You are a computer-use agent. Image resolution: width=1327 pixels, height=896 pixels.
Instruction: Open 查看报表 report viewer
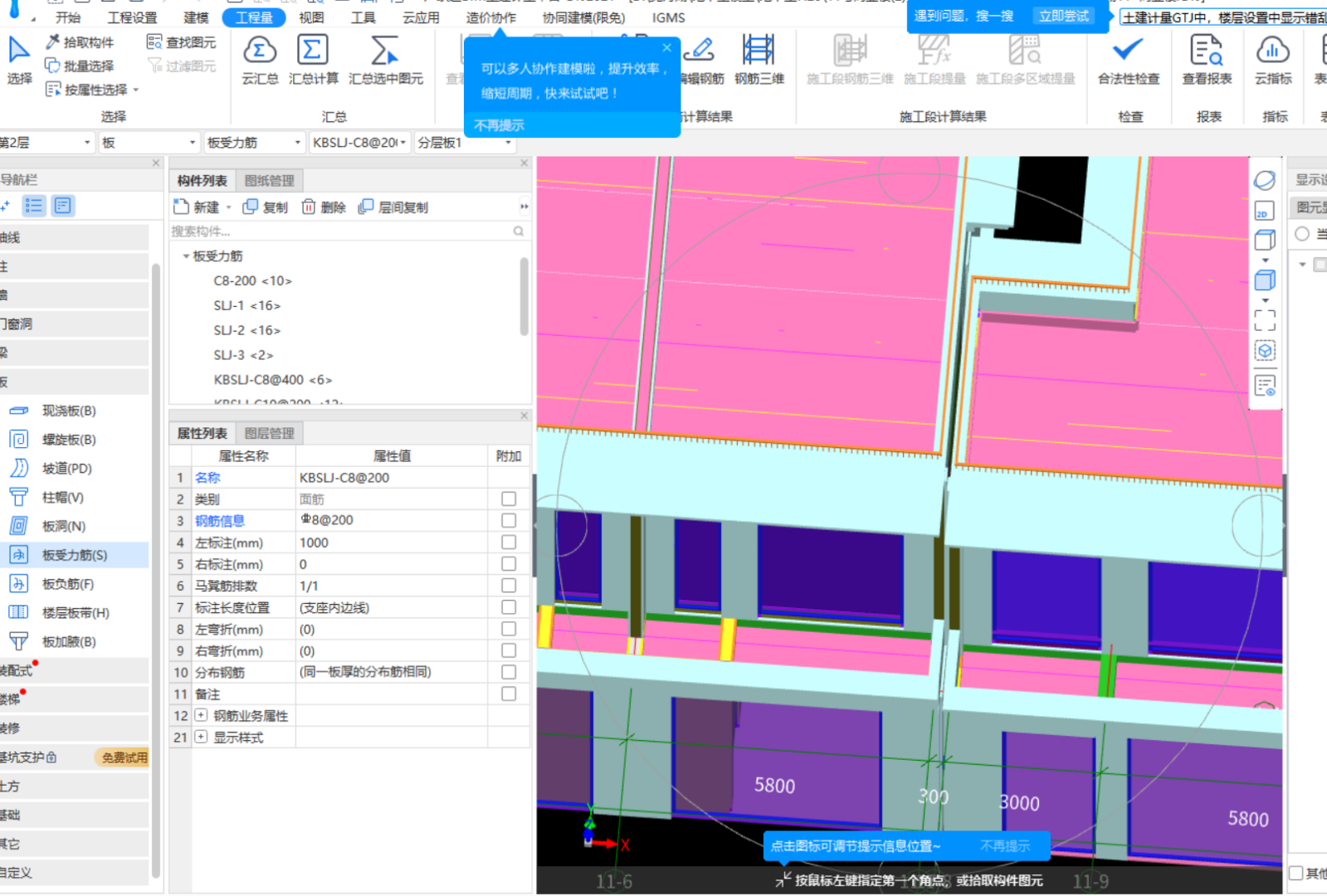1207,60
